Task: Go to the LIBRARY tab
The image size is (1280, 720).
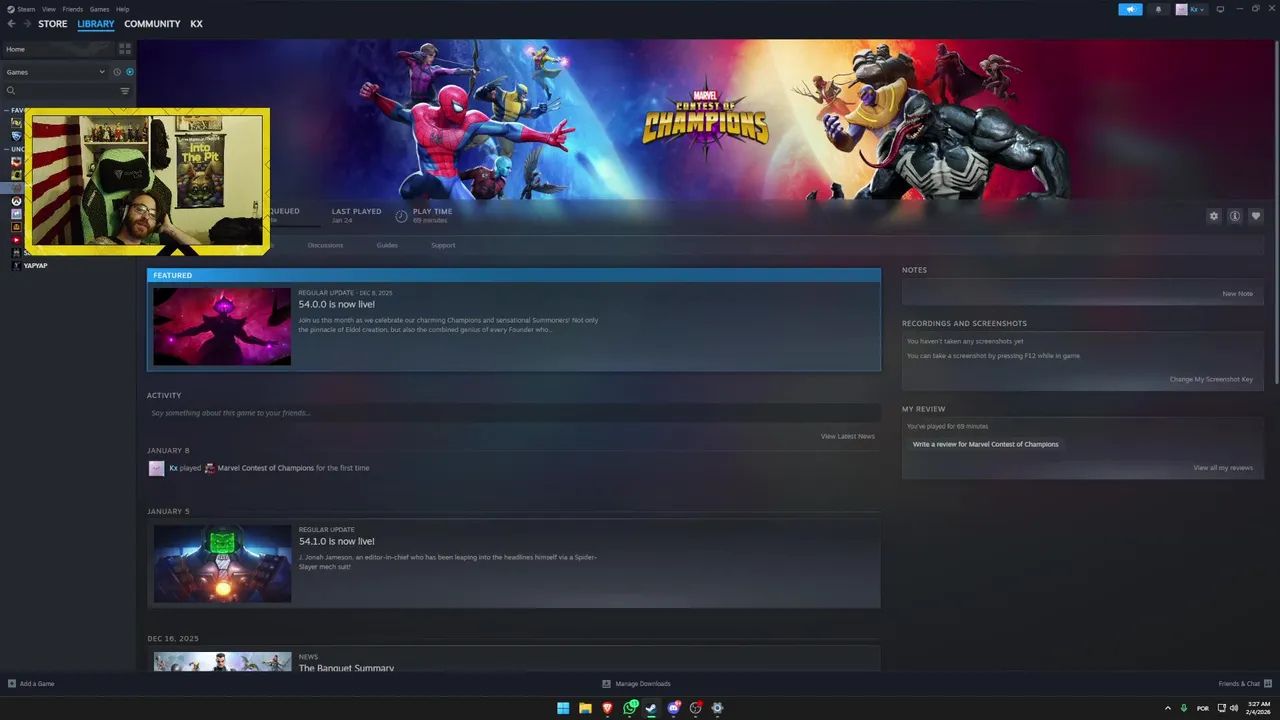Action: pyautogui.click(x=96, y=24)
